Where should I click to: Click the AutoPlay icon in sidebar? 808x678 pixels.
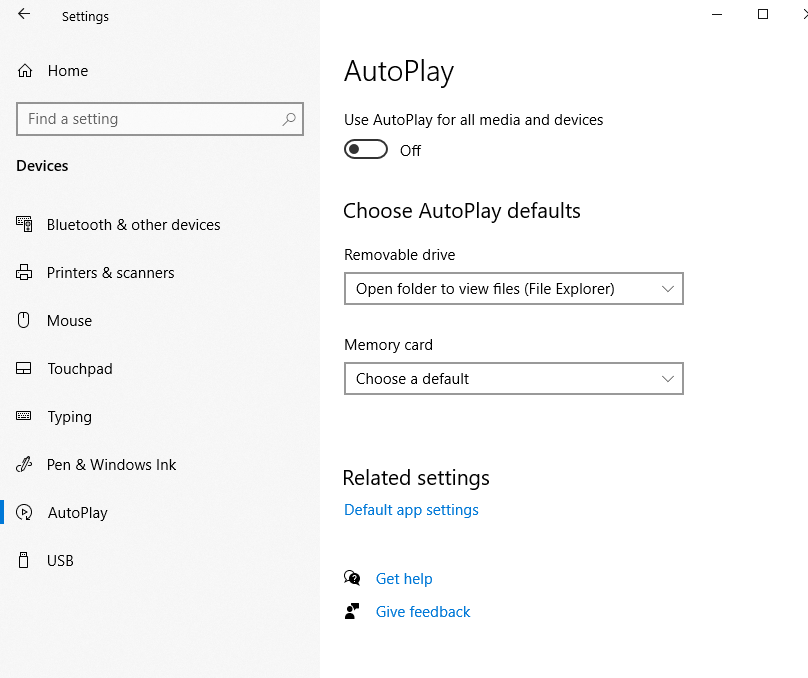coord(24,512)
